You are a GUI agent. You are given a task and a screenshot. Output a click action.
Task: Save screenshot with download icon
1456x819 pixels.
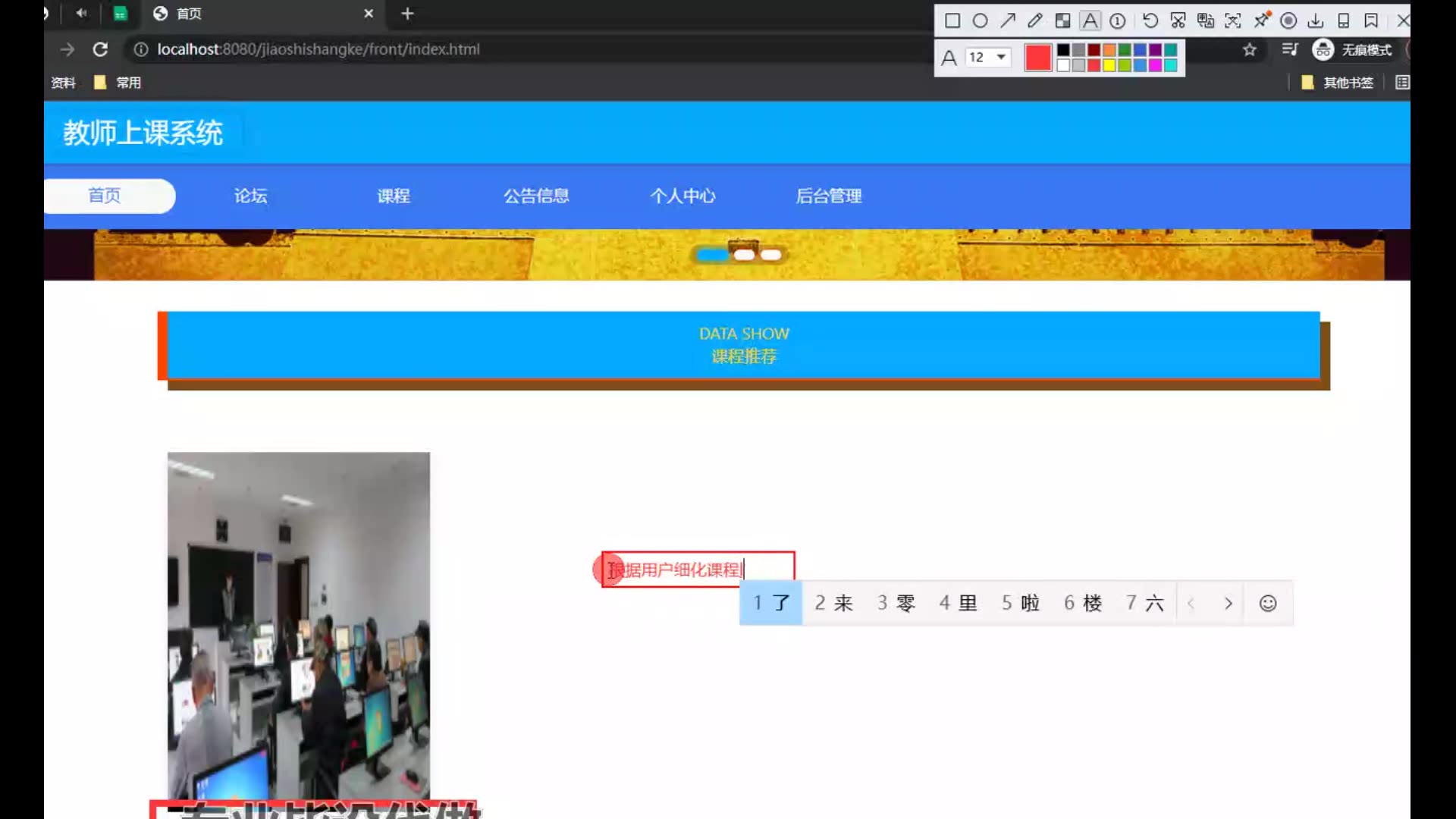pos(1316,20)
